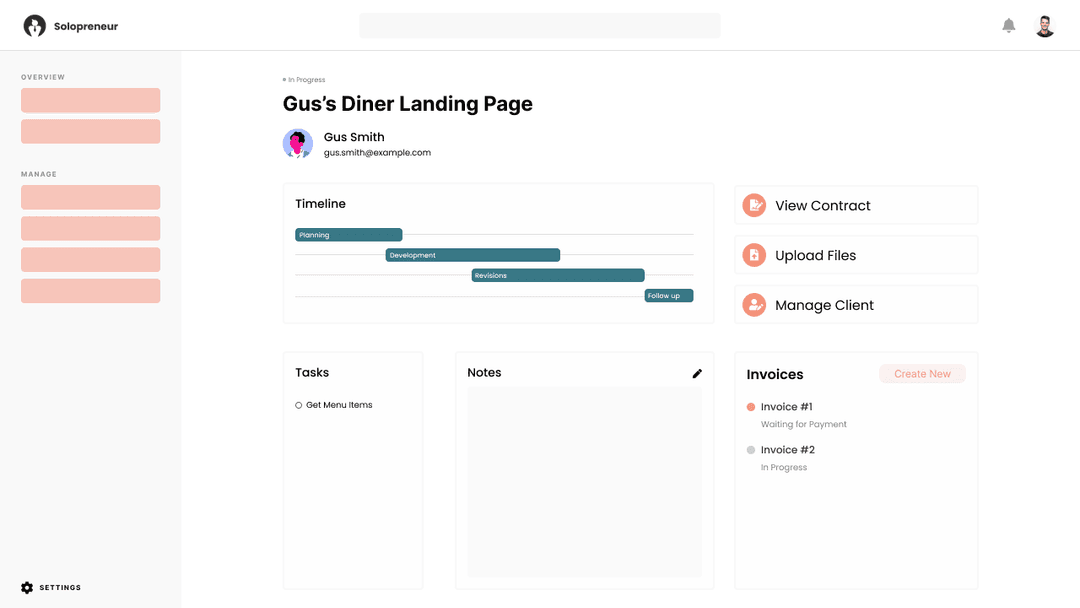This screenshot has height=608, width=1080.
Task: Click the Planning bar in the timeline
Action: click(x=348, y=235)
